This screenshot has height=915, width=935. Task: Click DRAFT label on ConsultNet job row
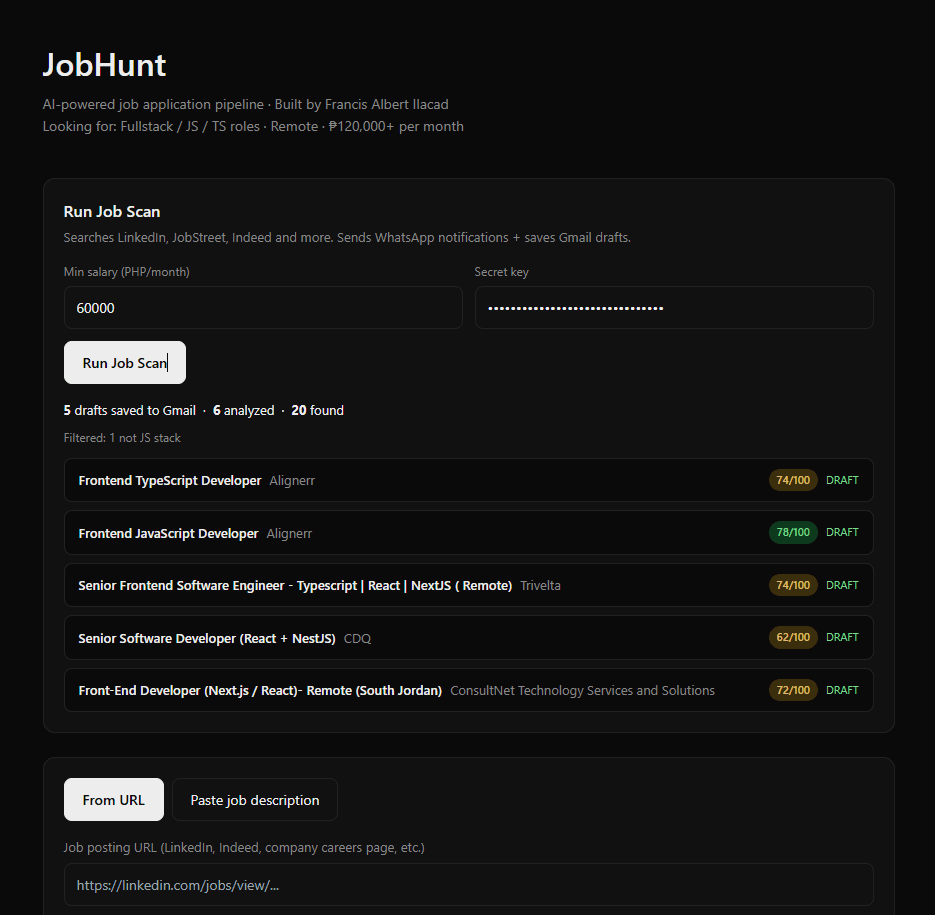click(x=842, y=690)
